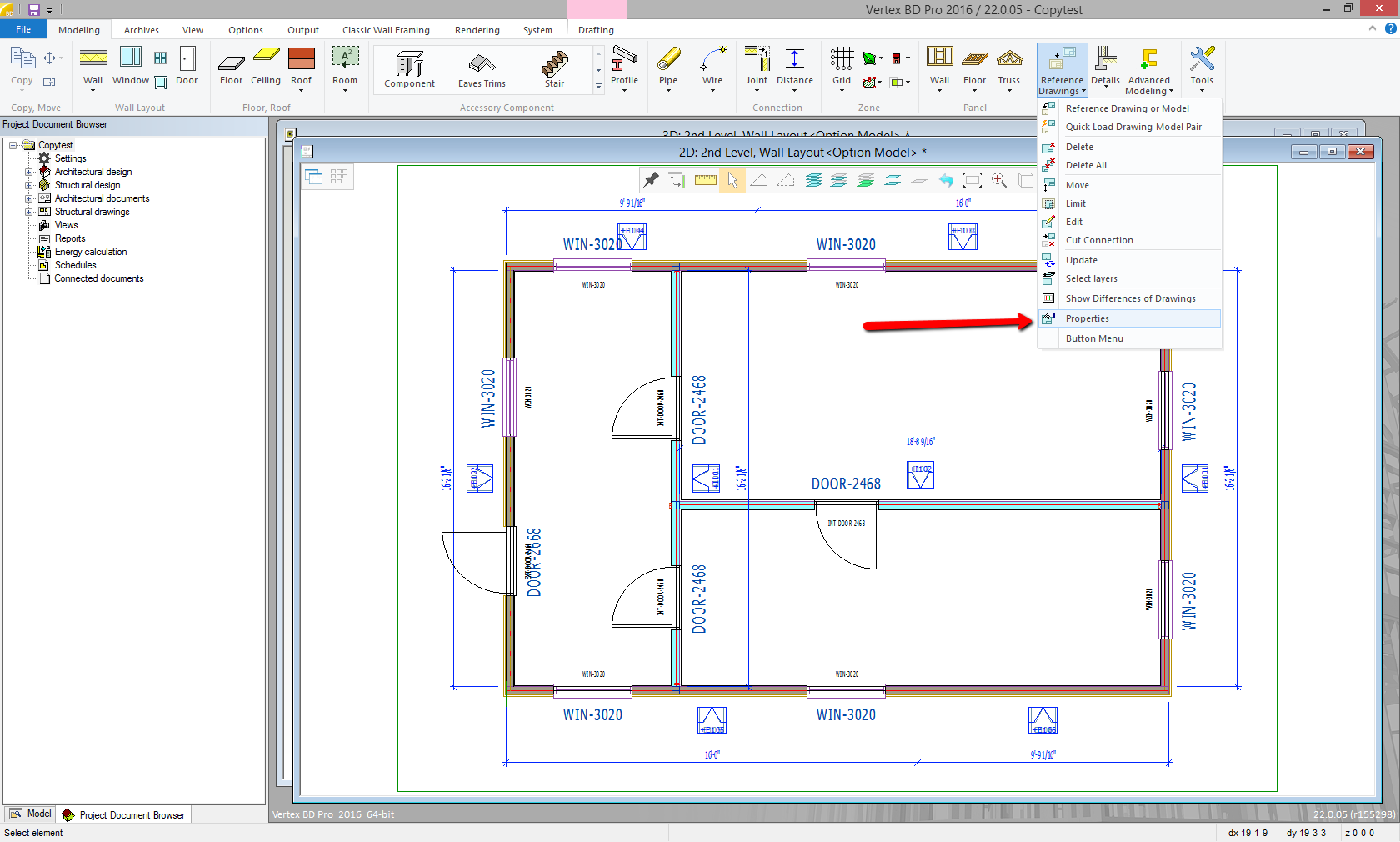
Task: Open the File menu button
Action: pyautogui.click(x=23, y=29)
